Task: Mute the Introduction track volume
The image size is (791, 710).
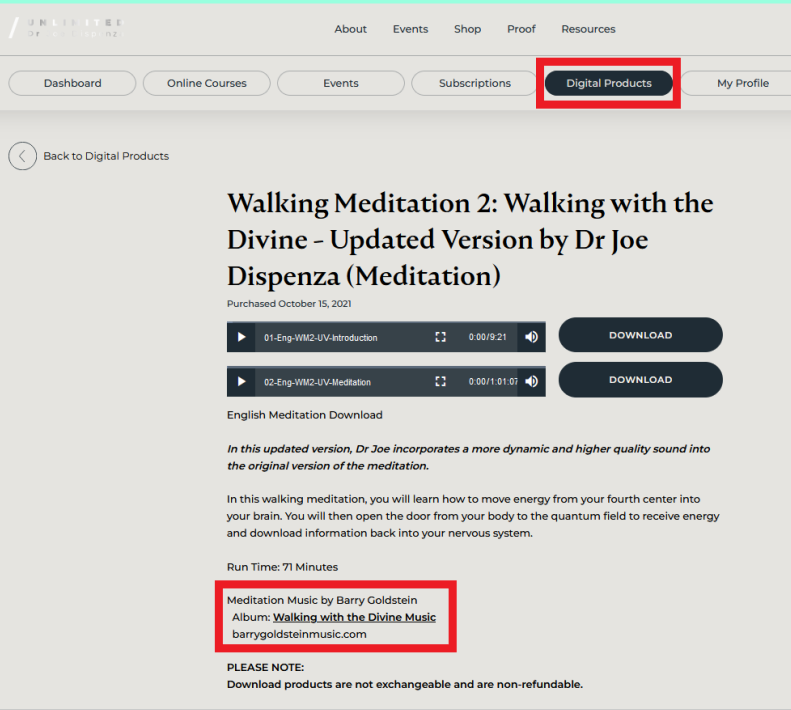Action: (x=531, y=337)
